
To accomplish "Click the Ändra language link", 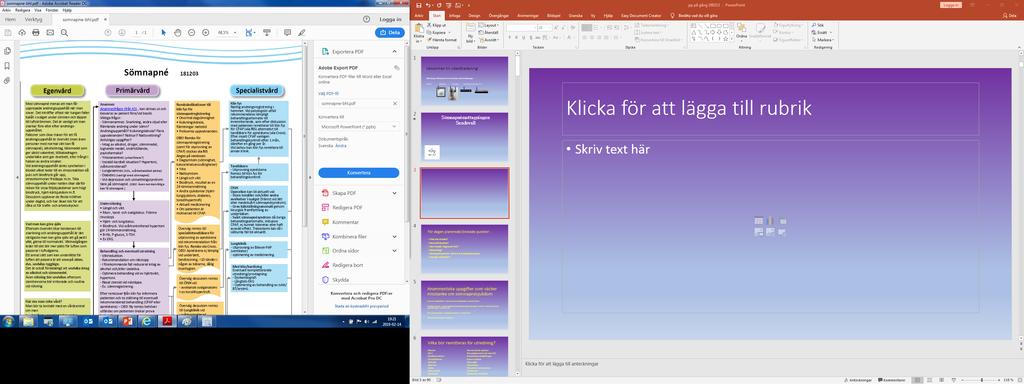I will pos(340,146).
